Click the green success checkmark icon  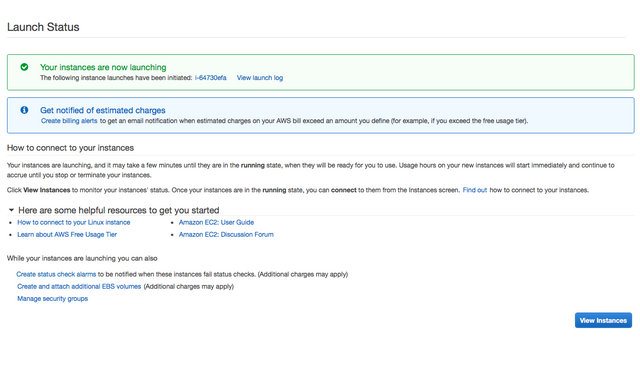click(24, 67)
